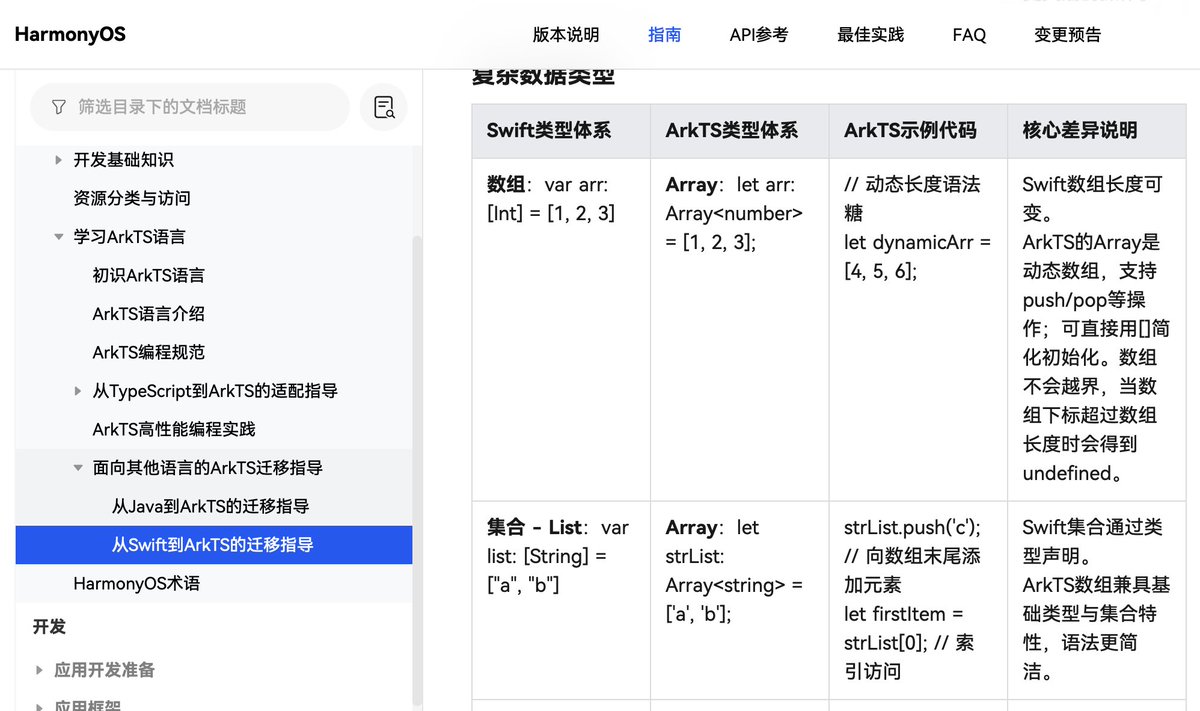This screenshot has width=1200, height=711.
Task: Click the 开发基础知识 label
Action: click(x=124, y=160)
